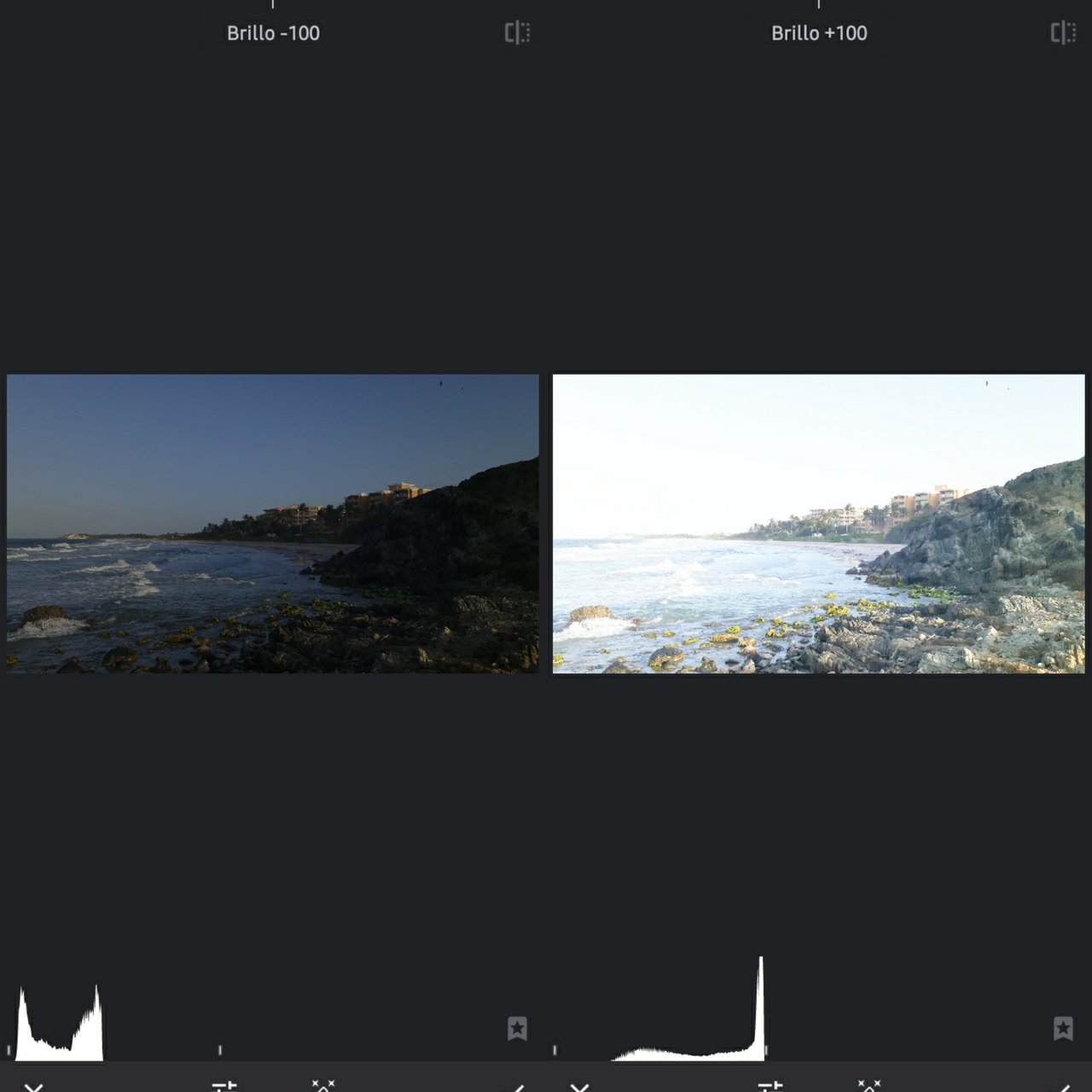Apply auto-adjust magic wand in Brillo -100 screen
The width and height of the screenshot is (1092, 1092).
pos(323,1085)
